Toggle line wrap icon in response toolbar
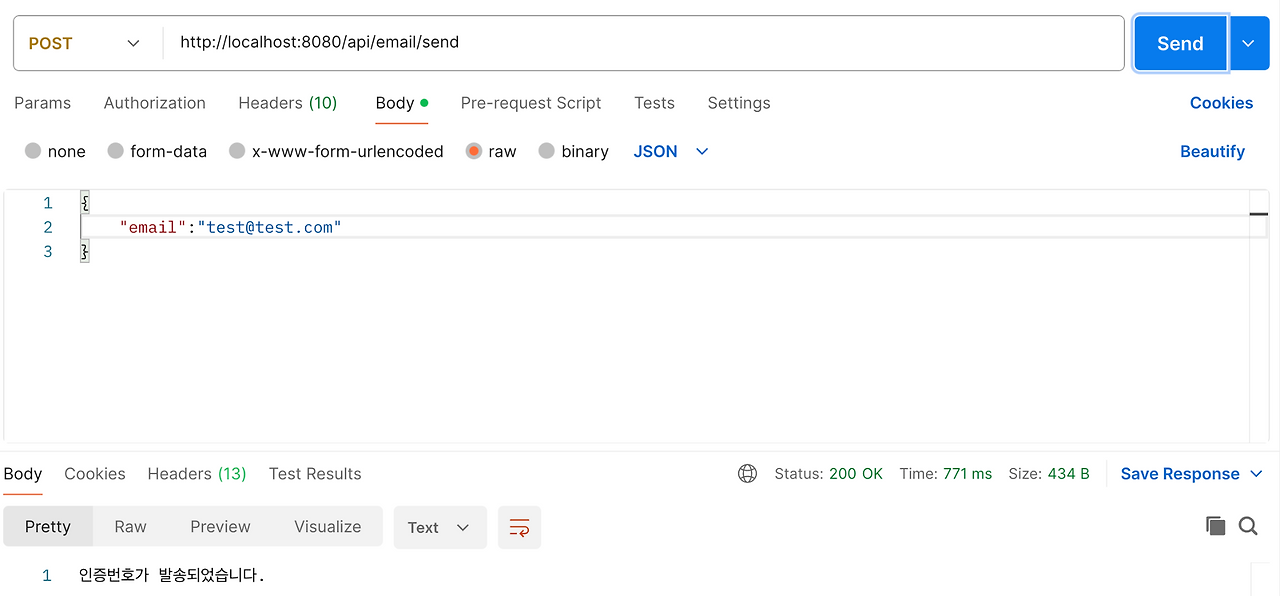 (x=519, y=527)
